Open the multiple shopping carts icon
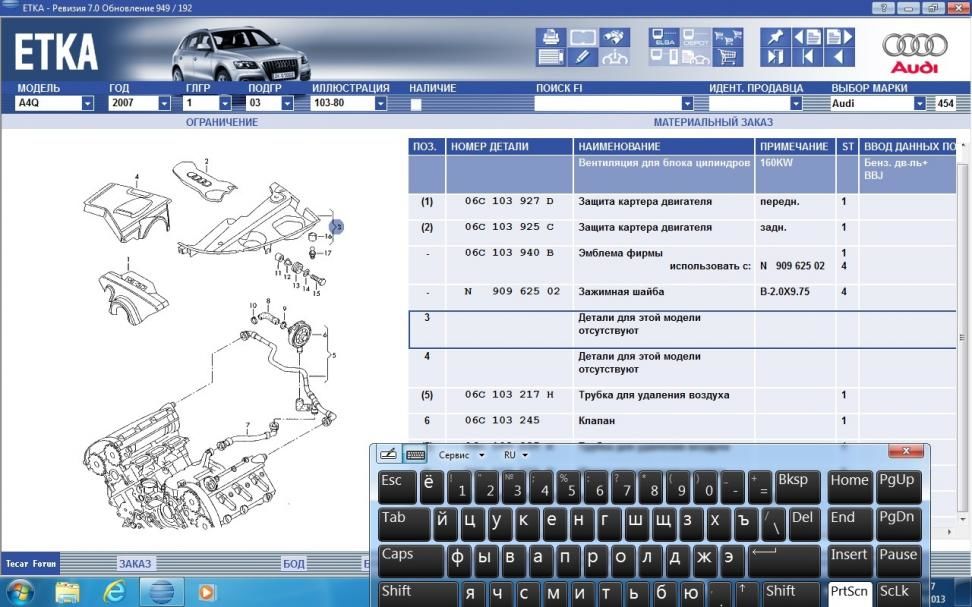The image size is (972, 607). coord(728,37)
